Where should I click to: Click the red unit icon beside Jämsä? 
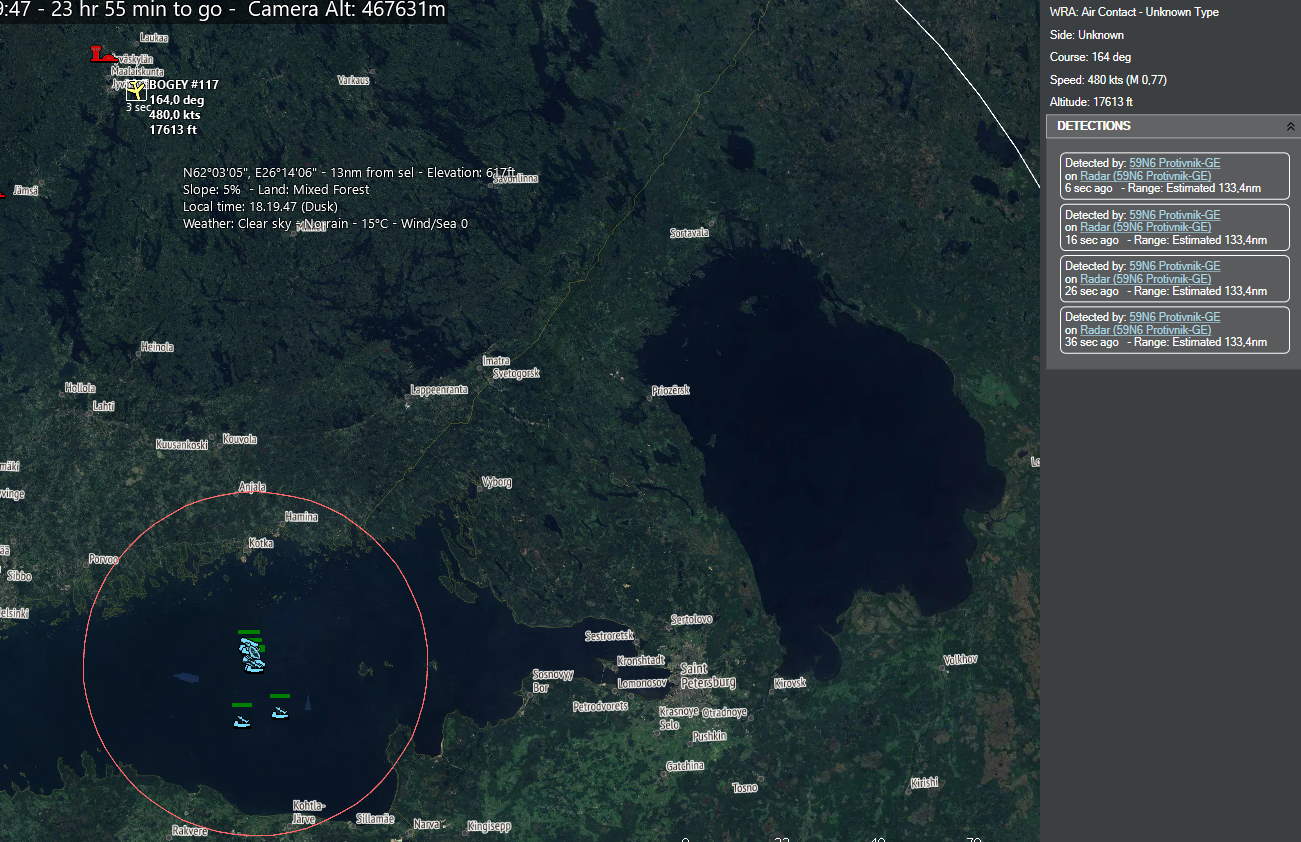point(2,194)
